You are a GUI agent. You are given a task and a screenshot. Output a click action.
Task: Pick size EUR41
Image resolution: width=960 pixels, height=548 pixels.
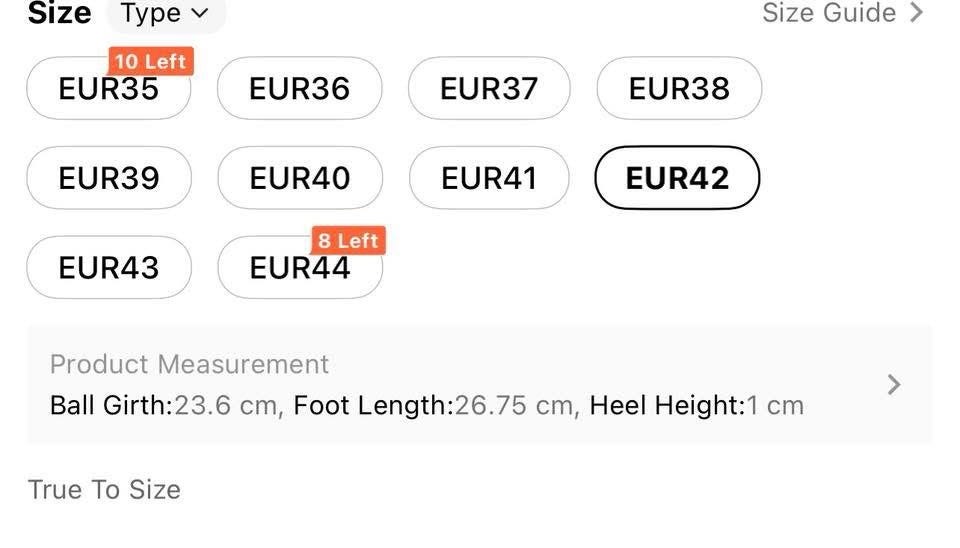489,178
